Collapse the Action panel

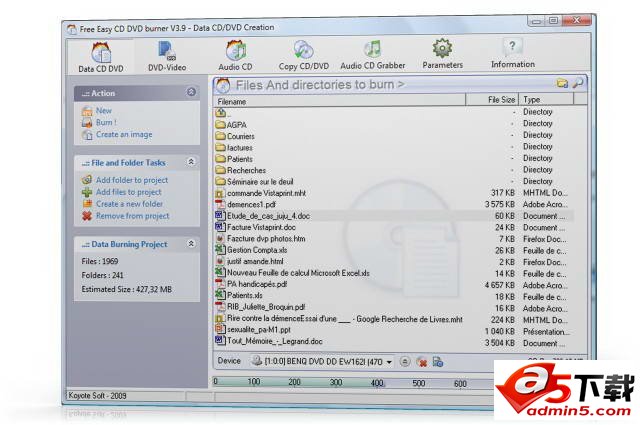coord(191,92)
